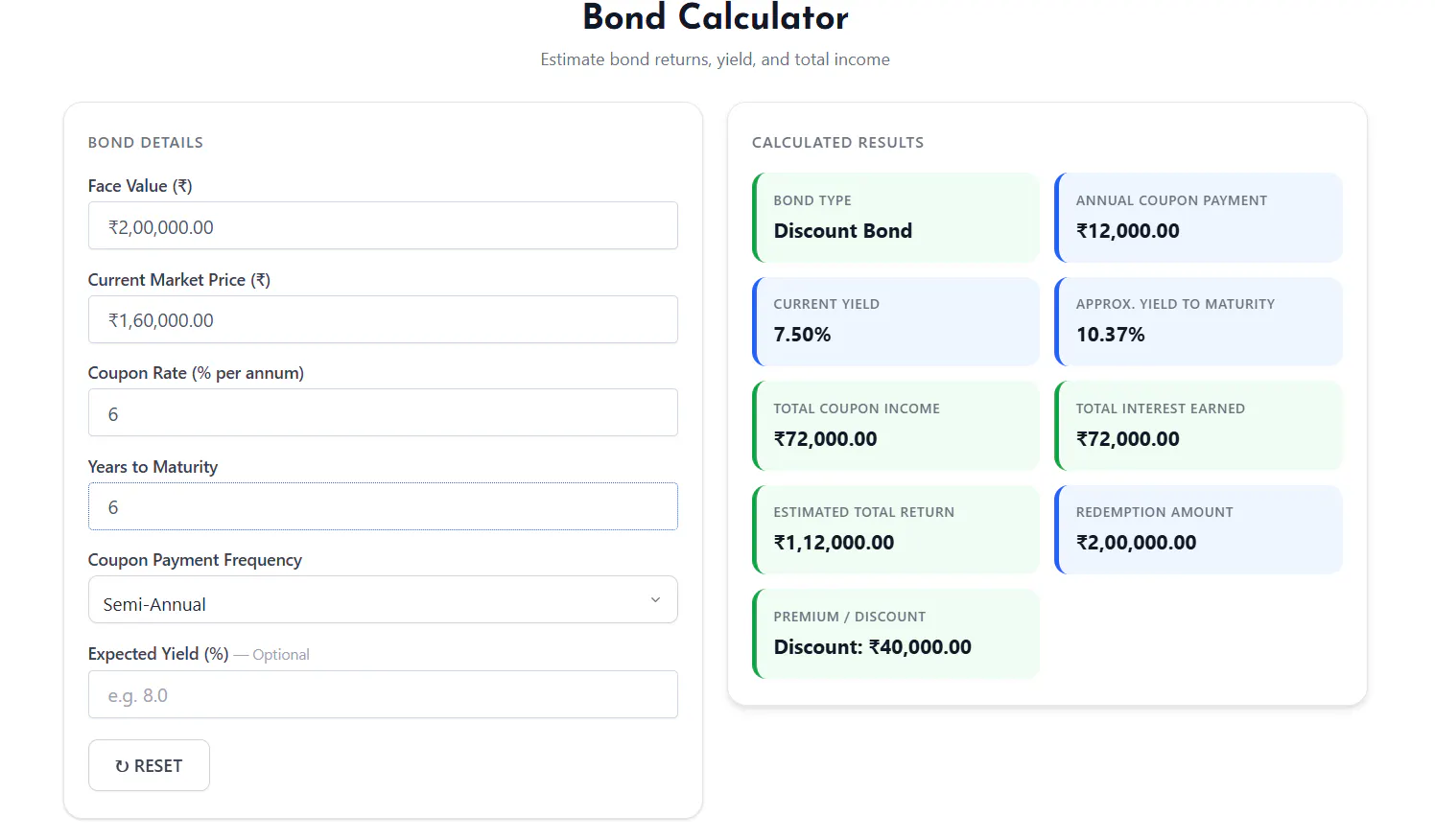Click the 'BOND TYPE' card label

[x=812, y=200]
